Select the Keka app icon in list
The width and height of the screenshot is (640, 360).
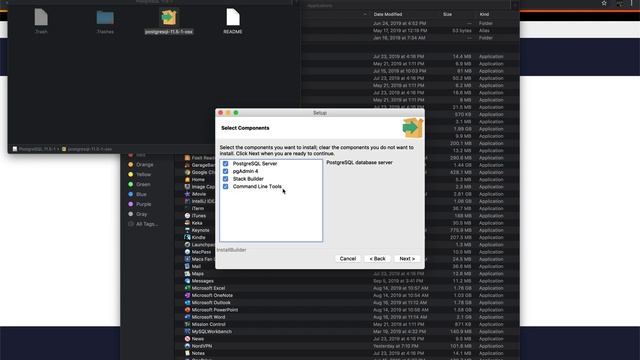[187, 223]
